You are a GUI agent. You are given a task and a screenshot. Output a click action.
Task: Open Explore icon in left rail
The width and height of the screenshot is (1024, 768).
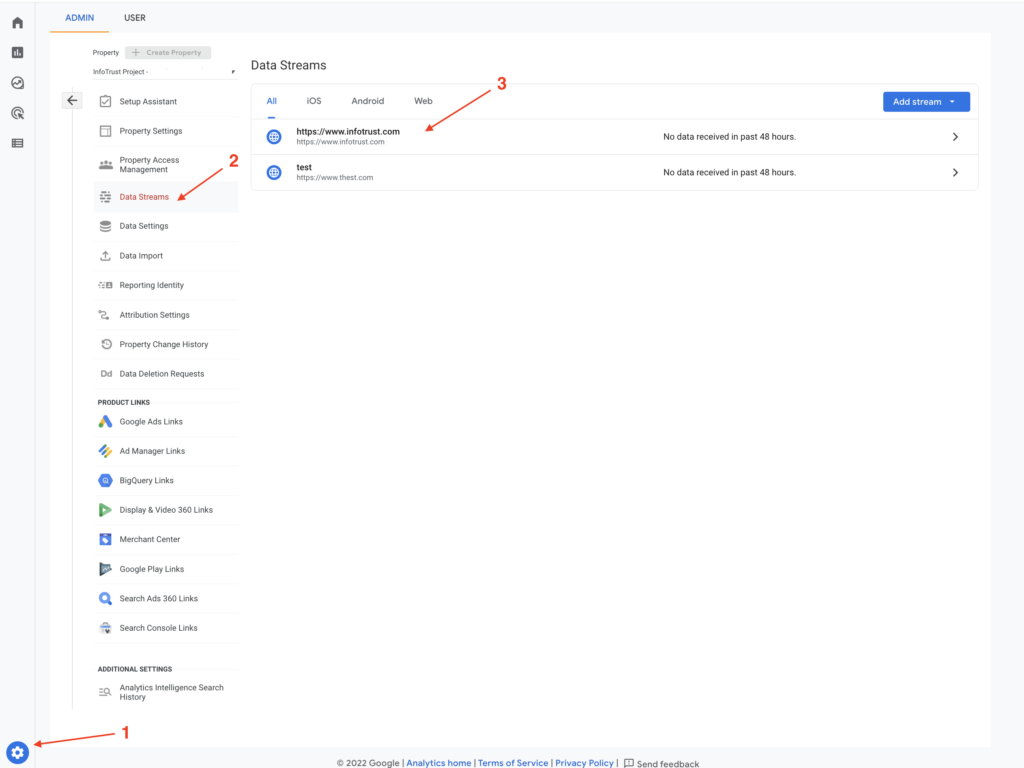pos(17,83)
